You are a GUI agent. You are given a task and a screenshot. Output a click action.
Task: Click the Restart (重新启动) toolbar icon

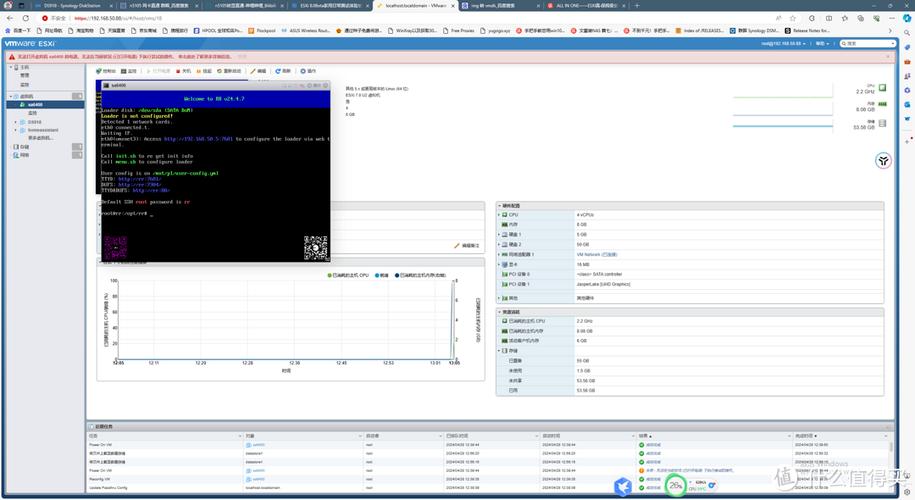click(x=229, y=71)
